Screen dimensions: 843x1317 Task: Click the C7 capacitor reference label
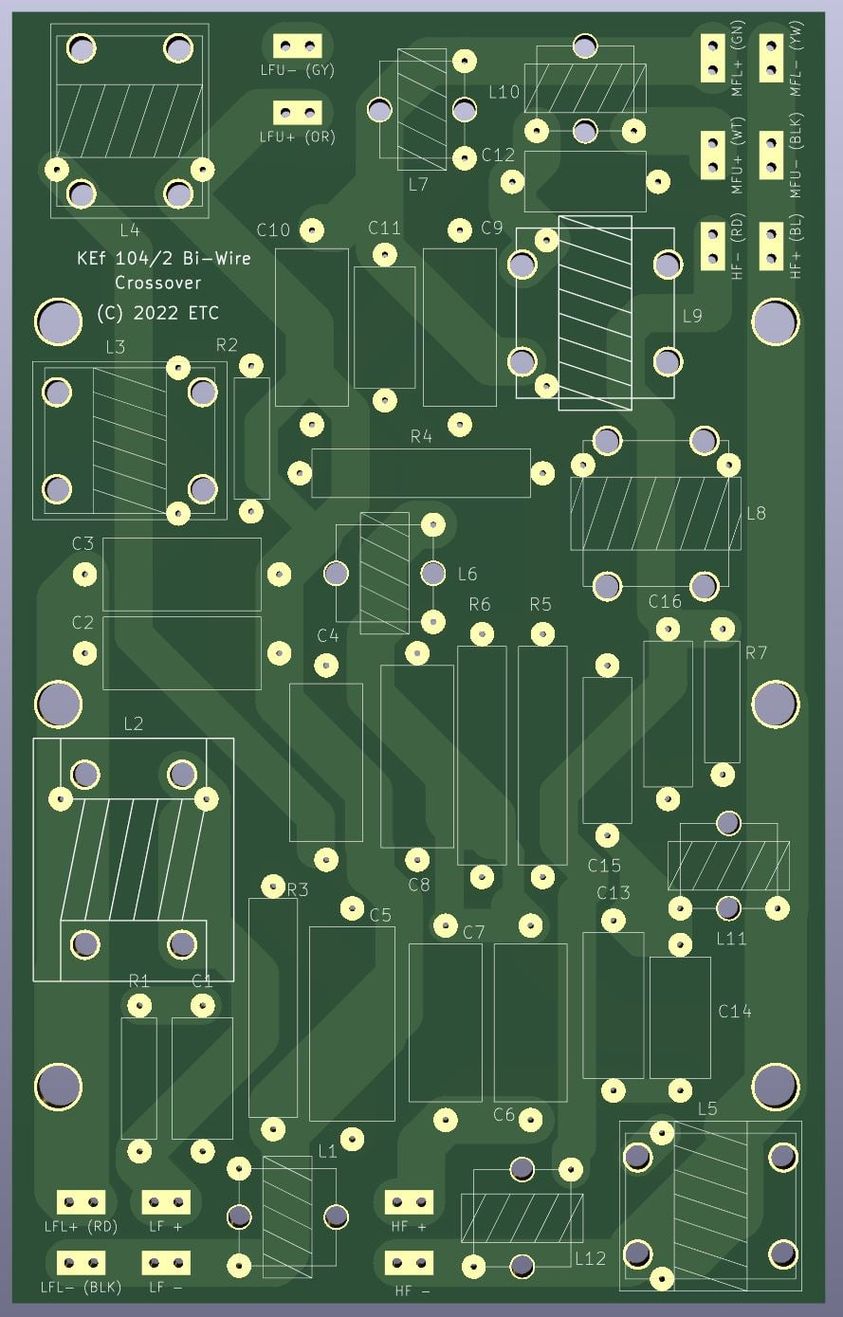point(474,932)
